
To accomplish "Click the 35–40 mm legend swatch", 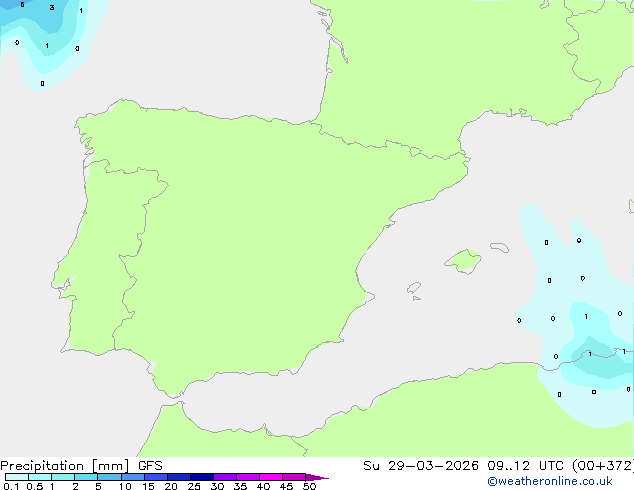I will click(x=248, y=477).
